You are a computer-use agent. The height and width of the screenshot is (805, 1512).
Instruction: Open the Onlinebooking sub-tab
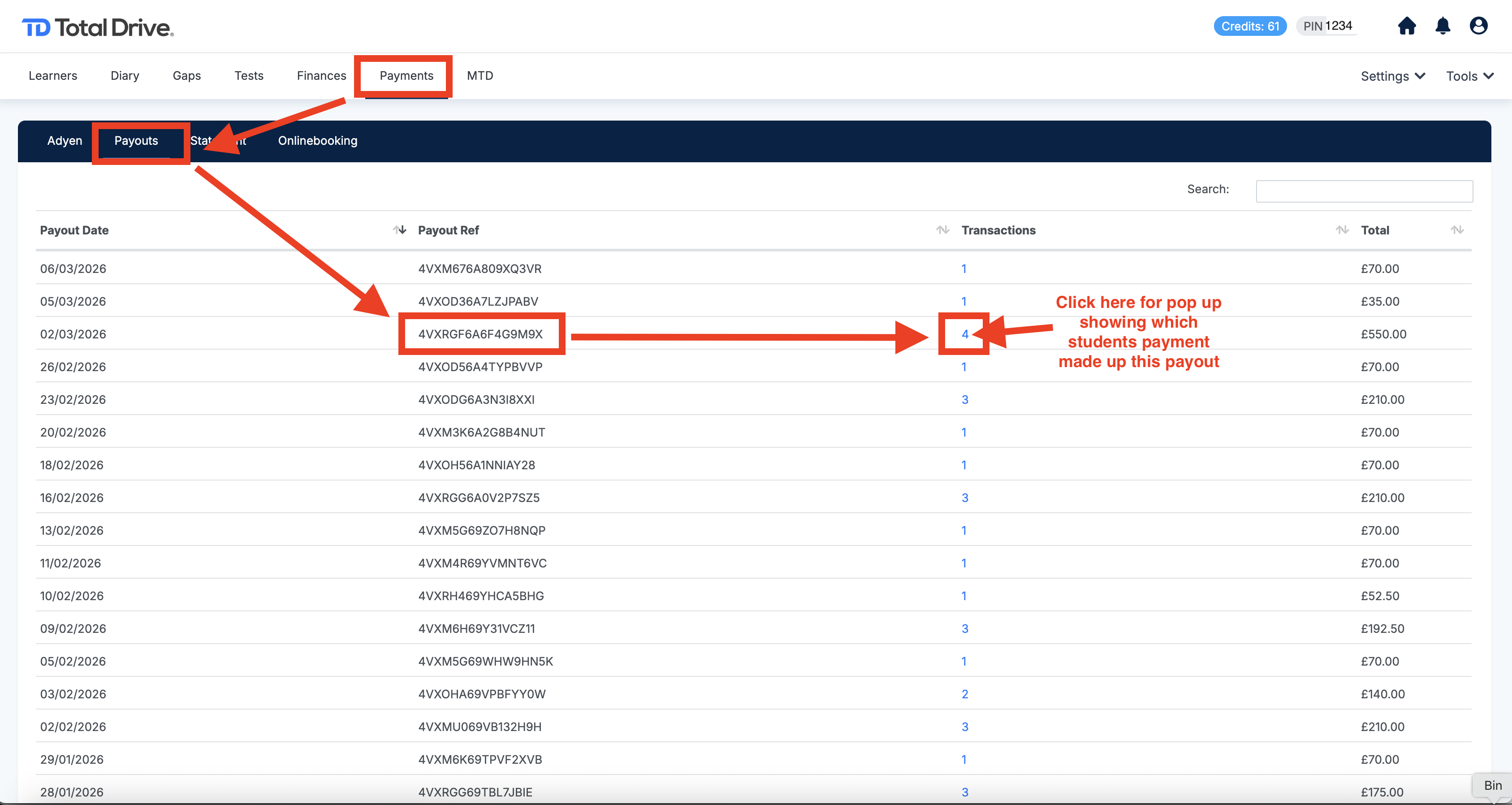tap(318, 141)
